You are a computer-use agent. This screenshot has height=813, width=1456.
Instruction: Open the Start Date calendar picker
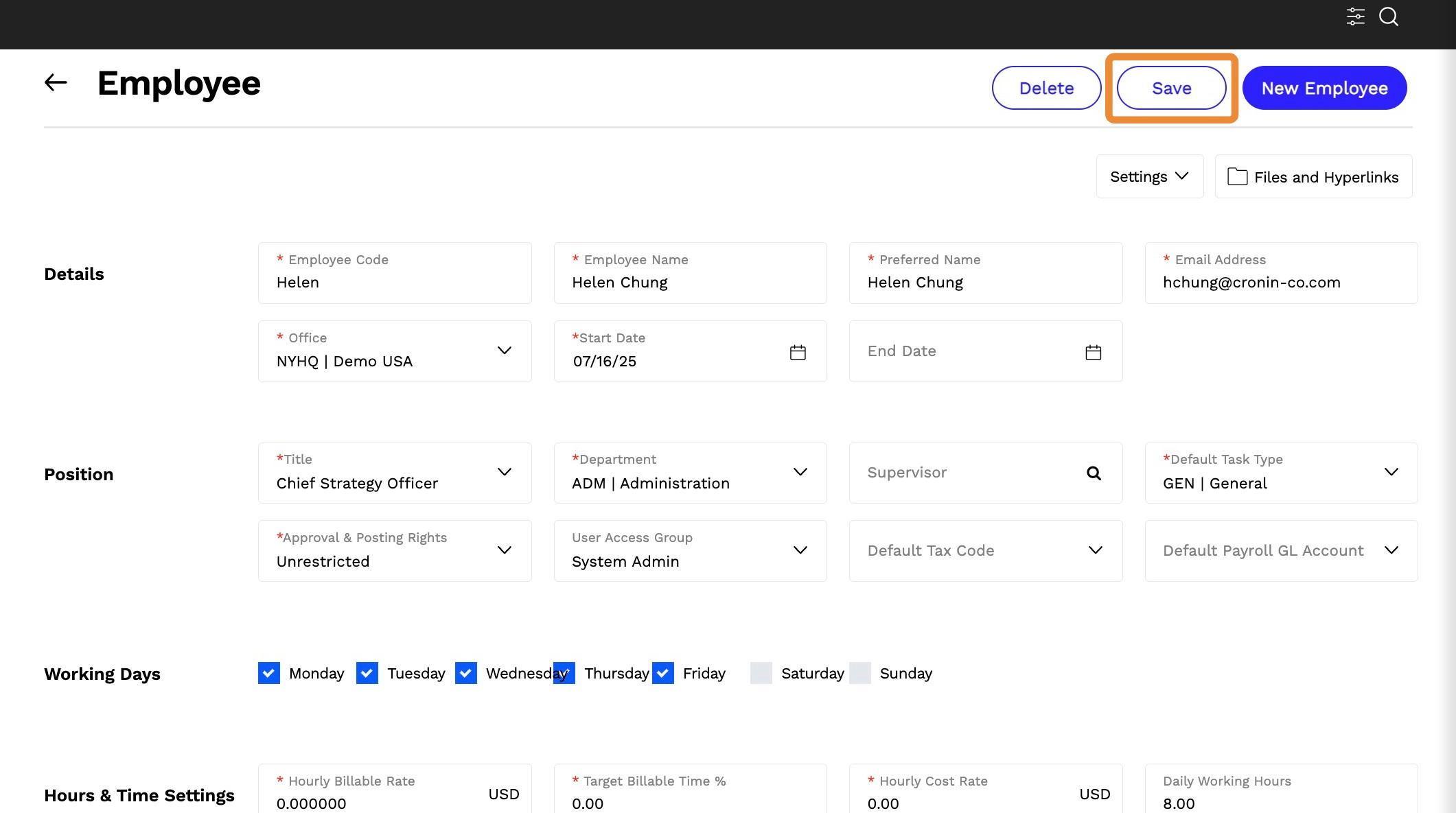tap(798, 353)
